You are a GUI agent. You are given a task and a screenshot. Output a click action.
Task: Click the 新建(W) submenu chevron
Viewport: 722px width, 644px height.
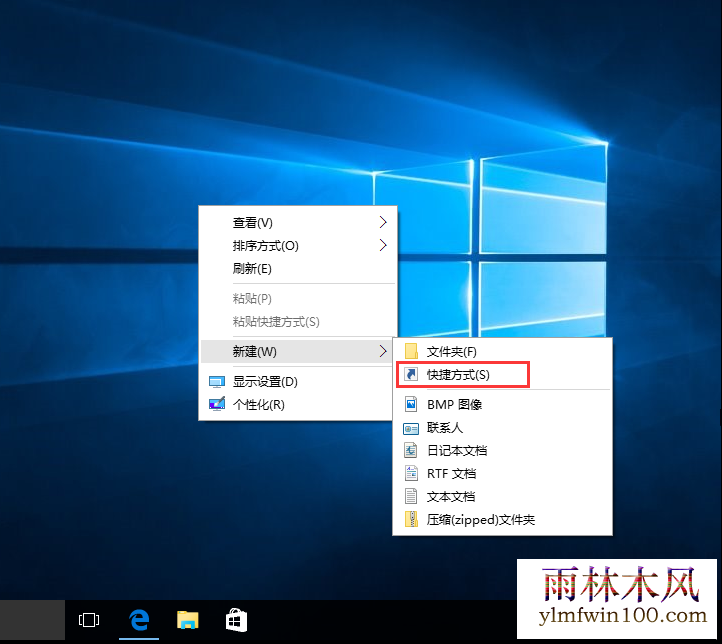383,351
